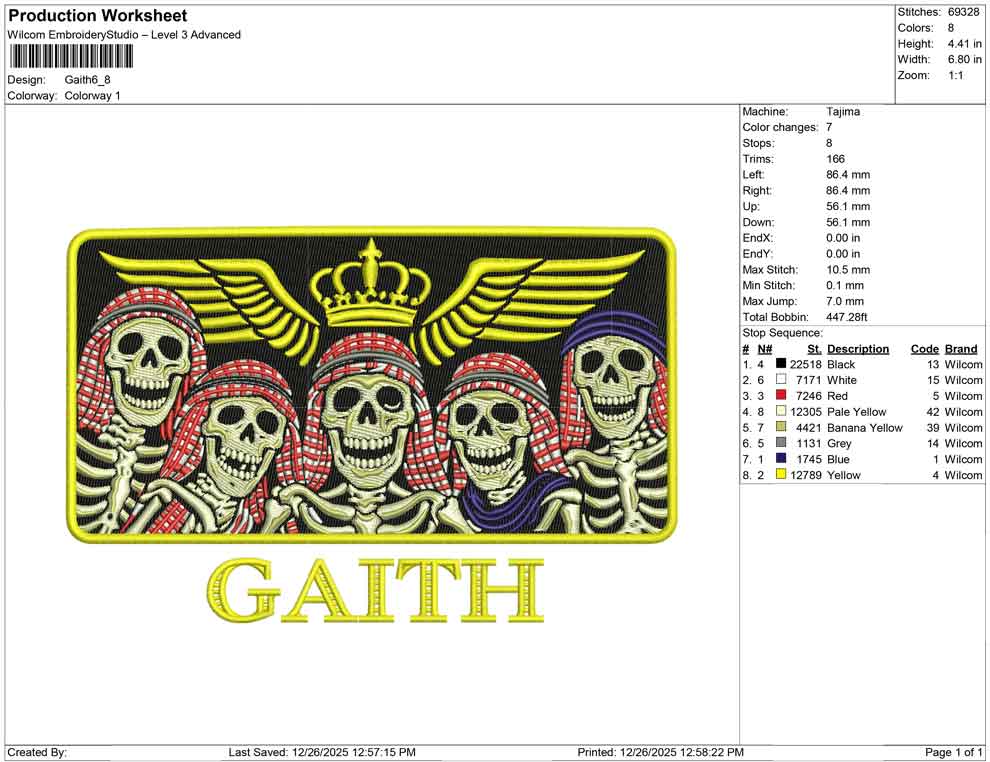Screen dimensions: 990x762
Task: Click the Yellow swatch in row 8
Action: (780, 475)
